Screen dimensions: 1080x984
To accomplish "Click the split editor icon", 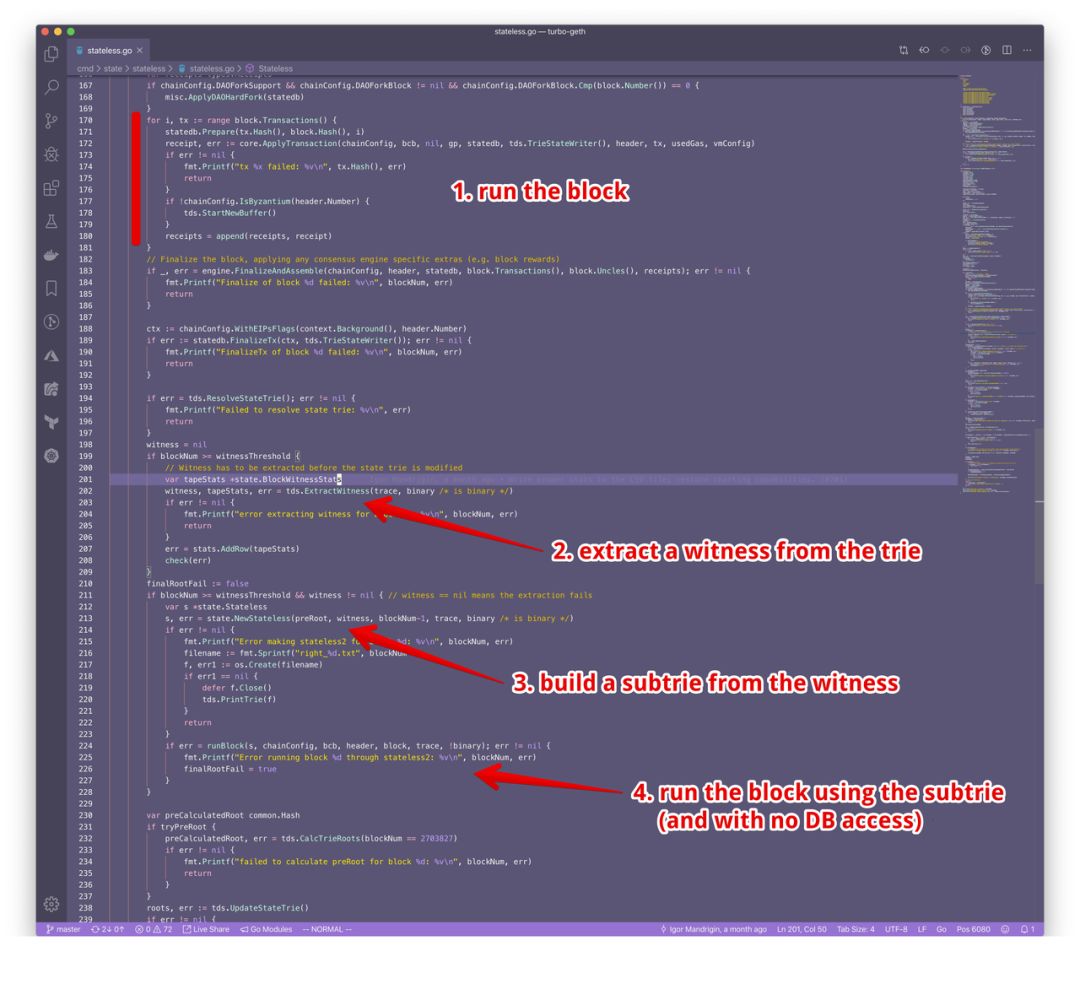I will [1007, 50].
